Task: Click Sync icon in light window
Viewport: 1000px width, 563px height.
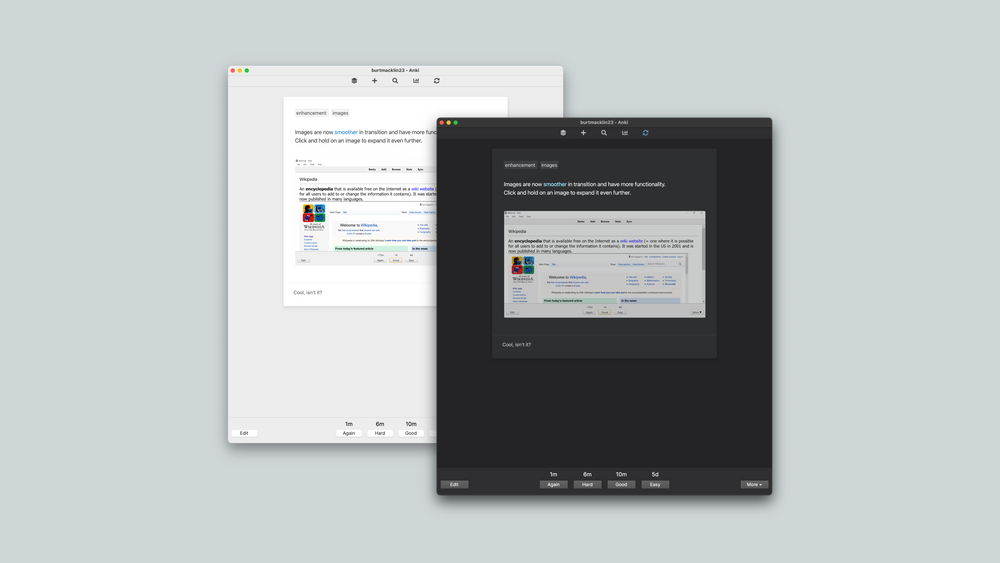Action: tap(436, 81)
